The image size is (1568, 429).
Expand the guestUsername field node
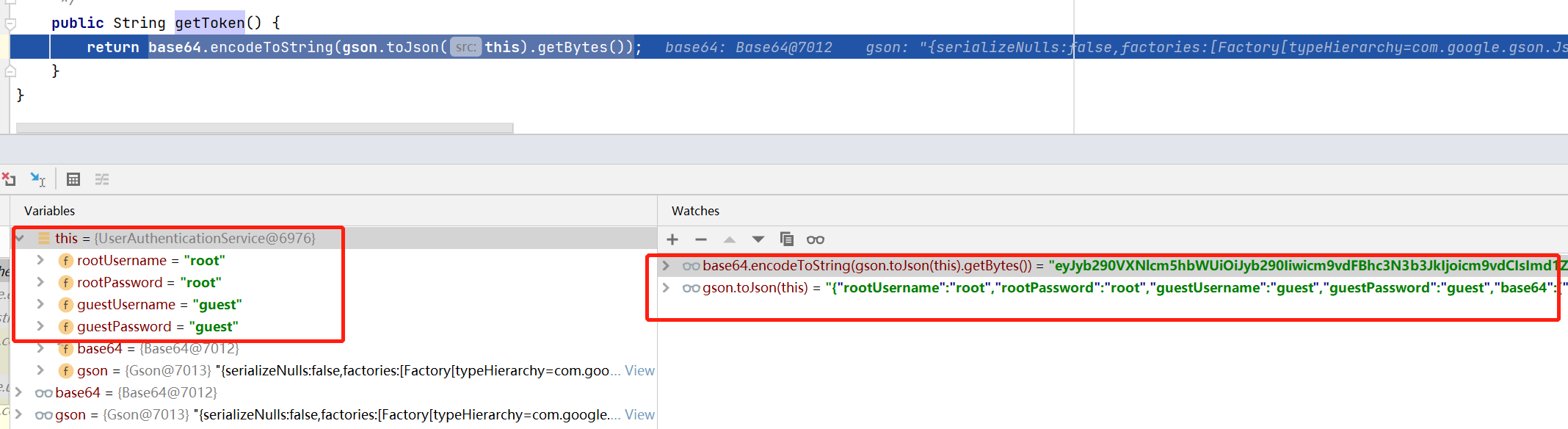pyautogui.click(x=40, y=304)
